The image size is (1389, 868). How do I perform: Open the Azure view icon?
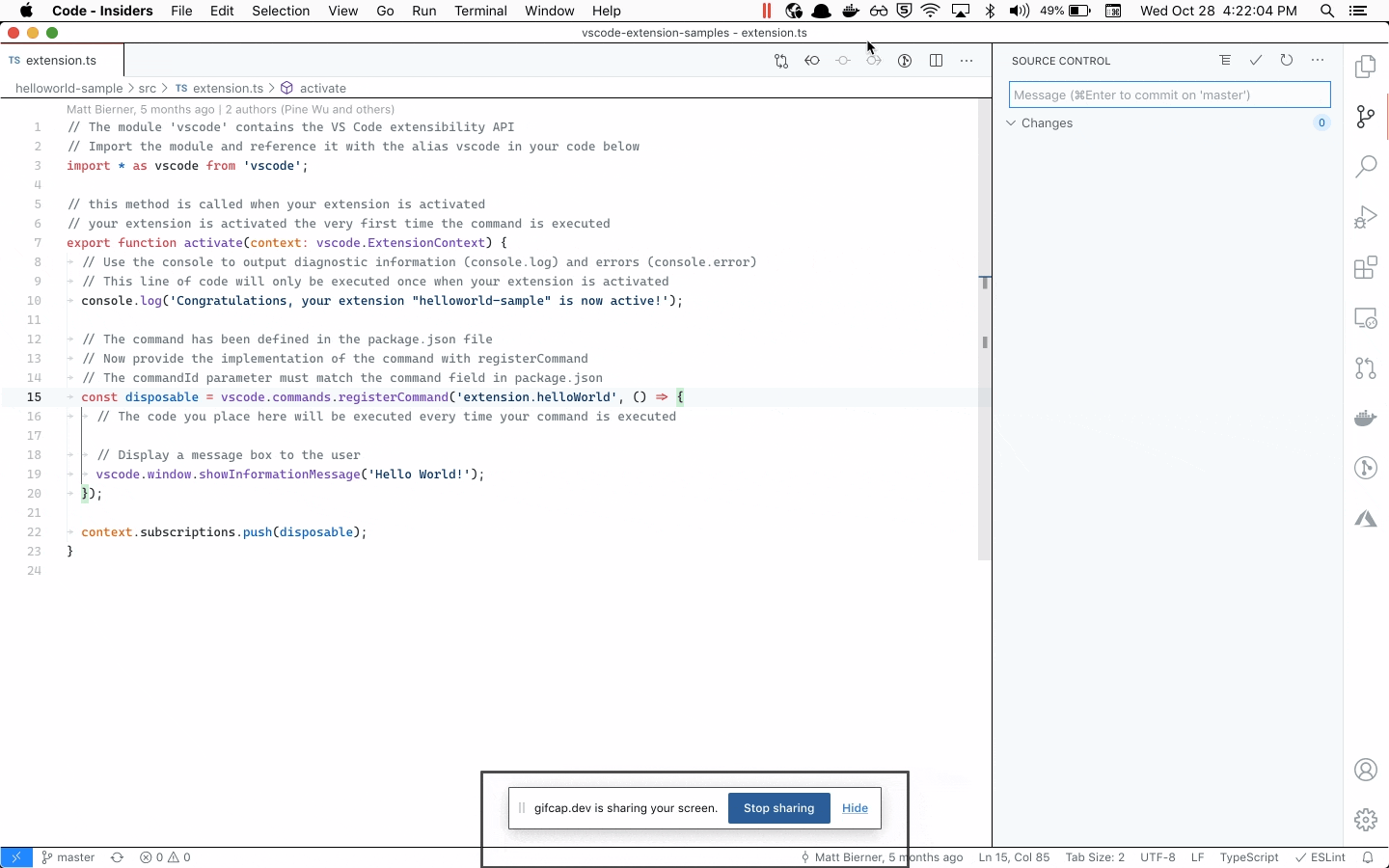pyautogui.click(x=1366, y=519)
